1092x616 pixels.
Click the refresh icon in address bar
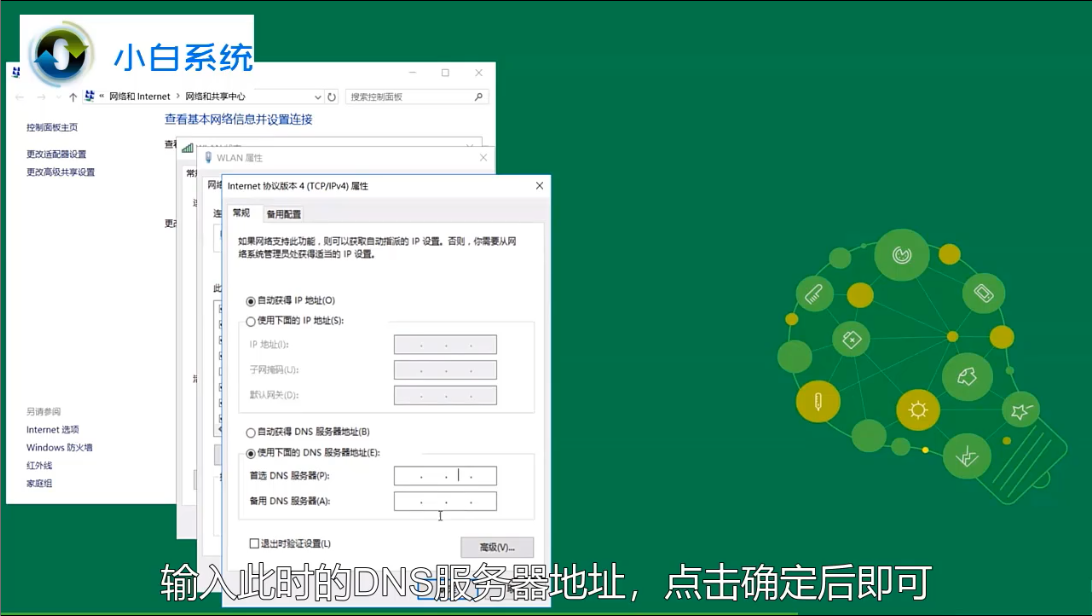click(332, 97)
